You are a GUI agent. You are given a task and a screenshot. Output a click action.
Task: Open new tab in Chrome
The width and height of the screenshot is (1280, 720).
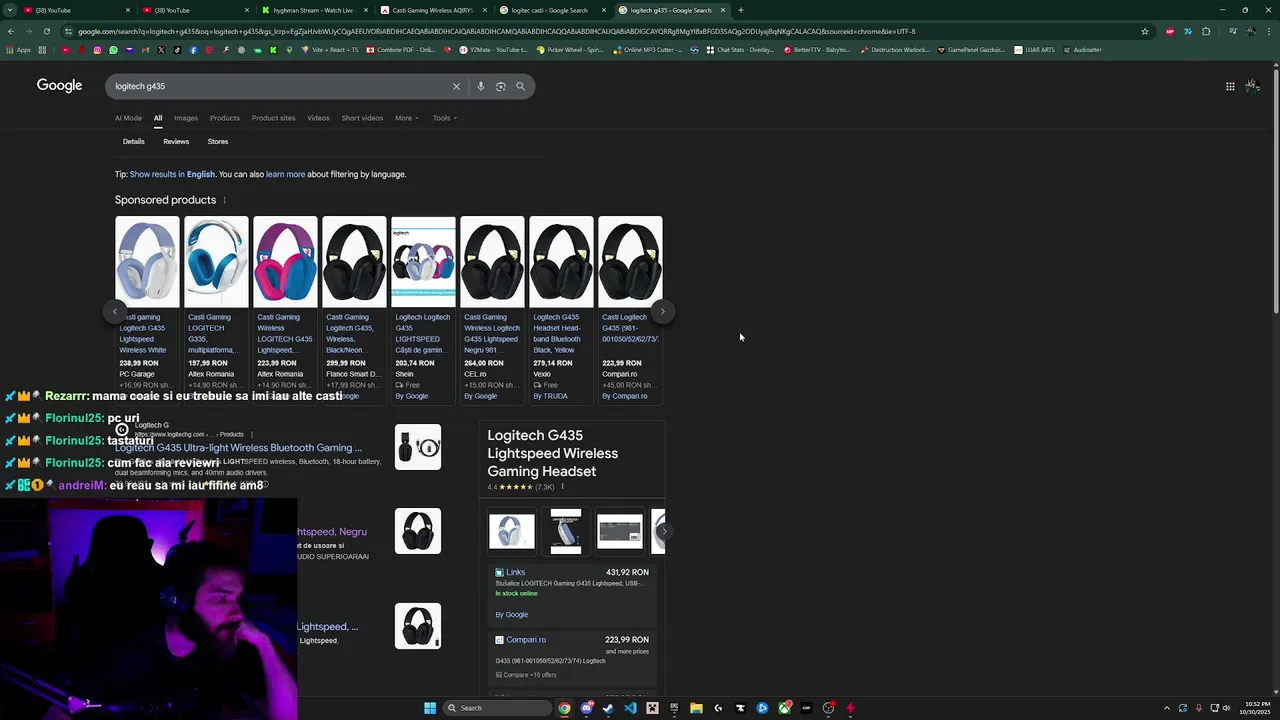tap(740, 10)
